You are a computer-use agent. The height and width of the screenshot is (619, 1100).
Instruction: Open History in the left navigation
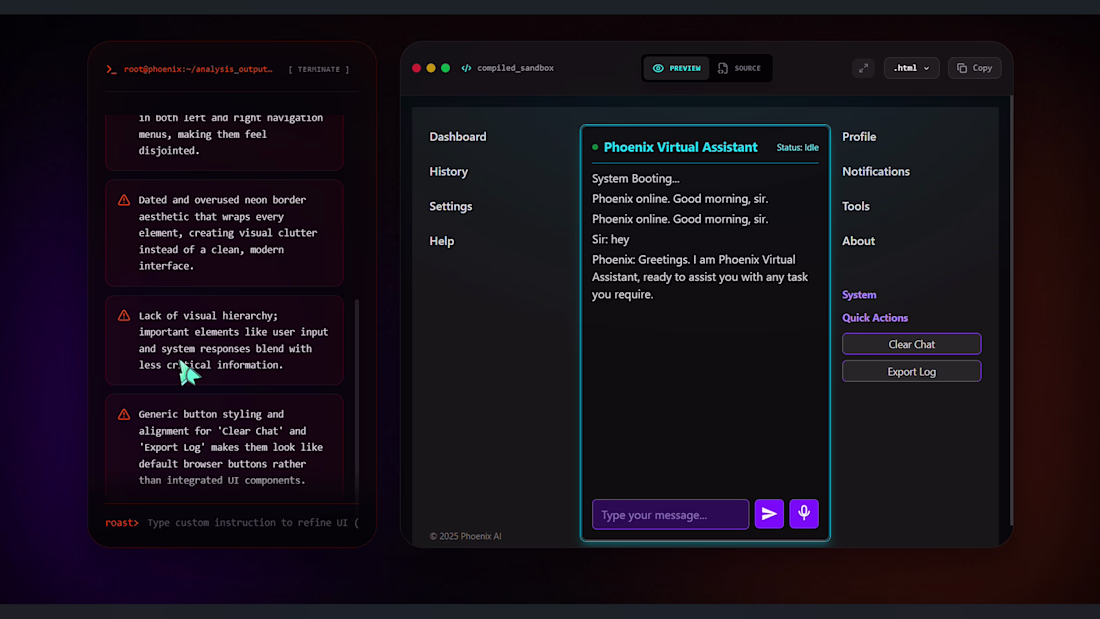coord(449,171)
